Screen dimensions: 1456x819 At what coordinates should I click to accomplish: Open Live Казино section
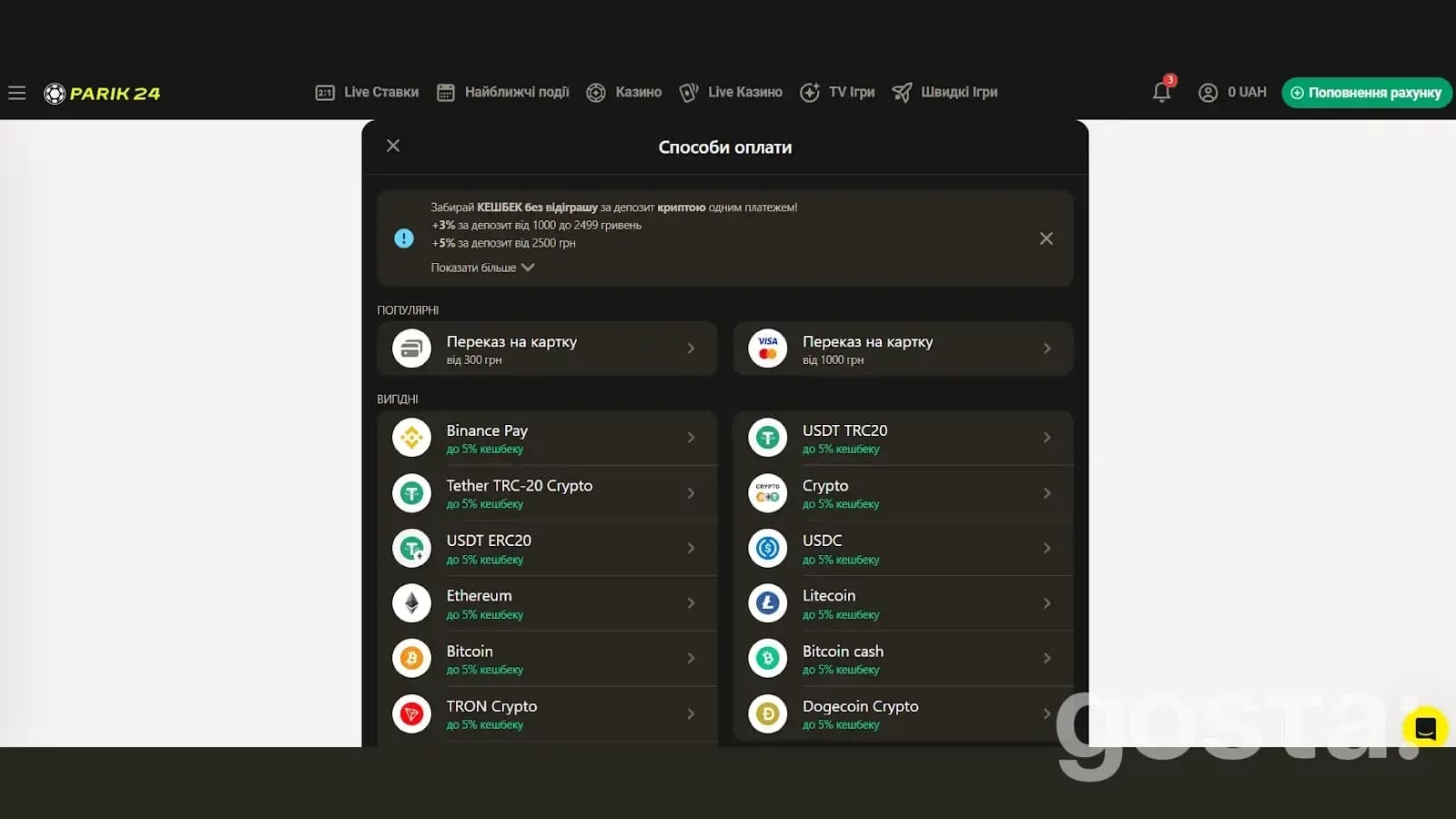tap(731, 92)
